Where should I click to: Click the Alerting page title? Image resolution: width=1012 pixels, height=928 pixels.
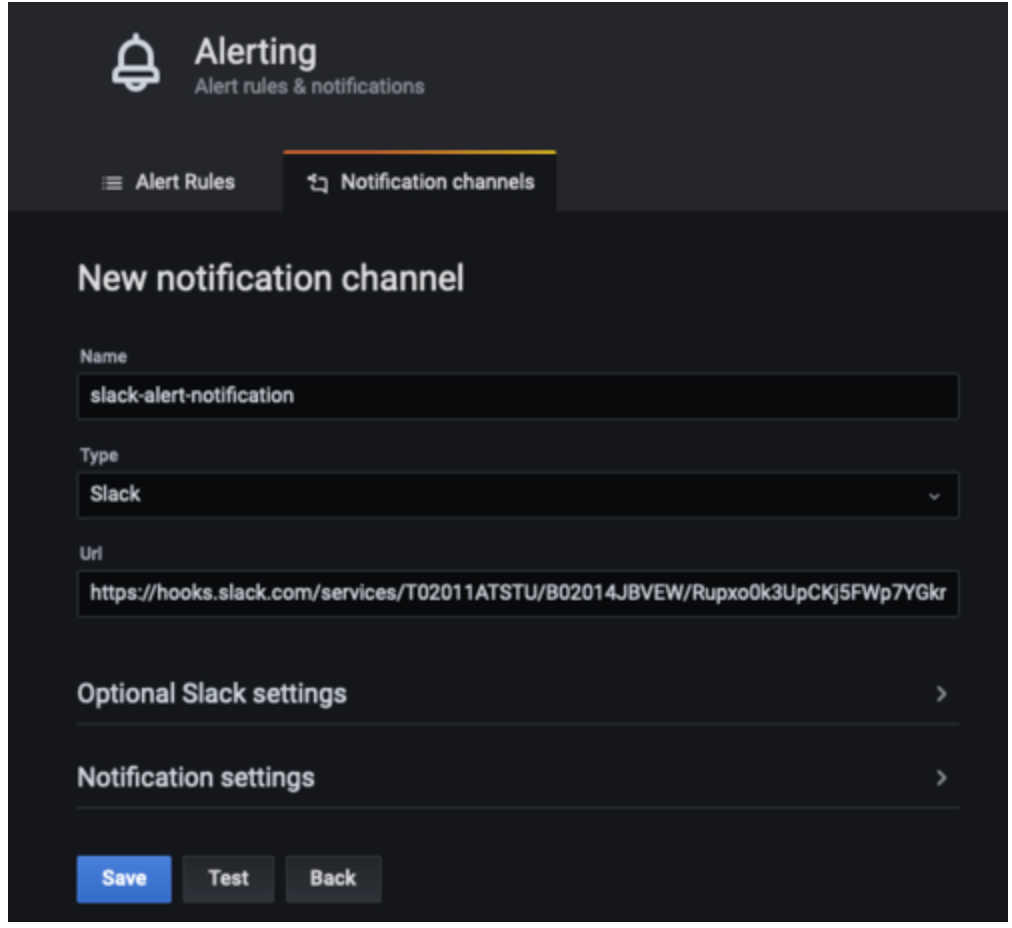click(x=256, y=52)
